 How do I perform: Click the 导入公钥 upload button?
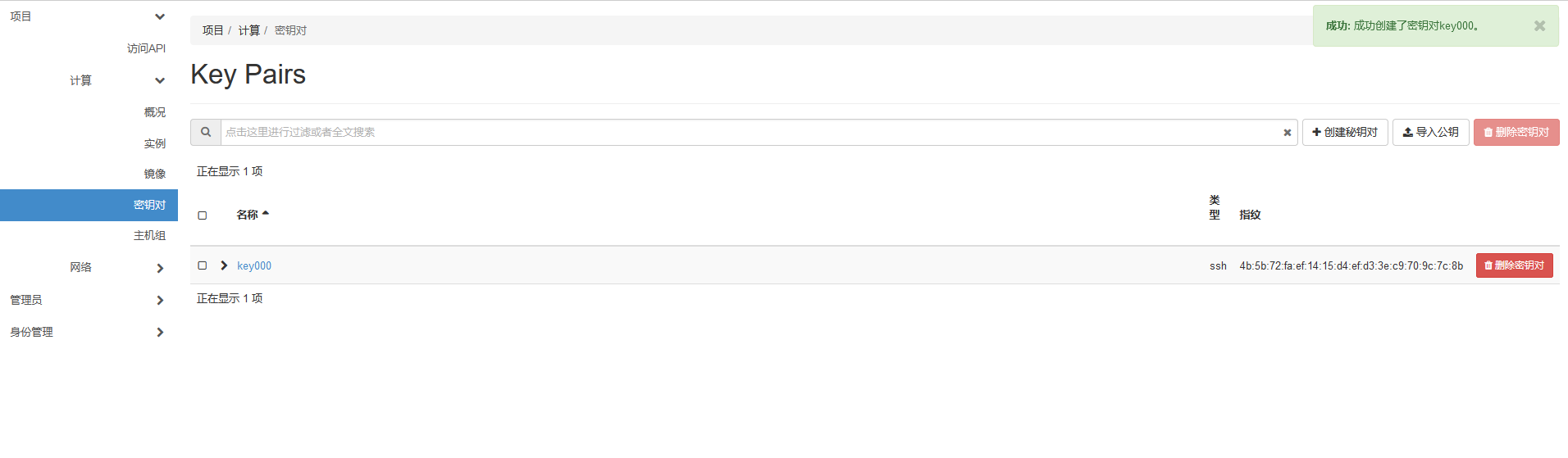point(1430,132)
